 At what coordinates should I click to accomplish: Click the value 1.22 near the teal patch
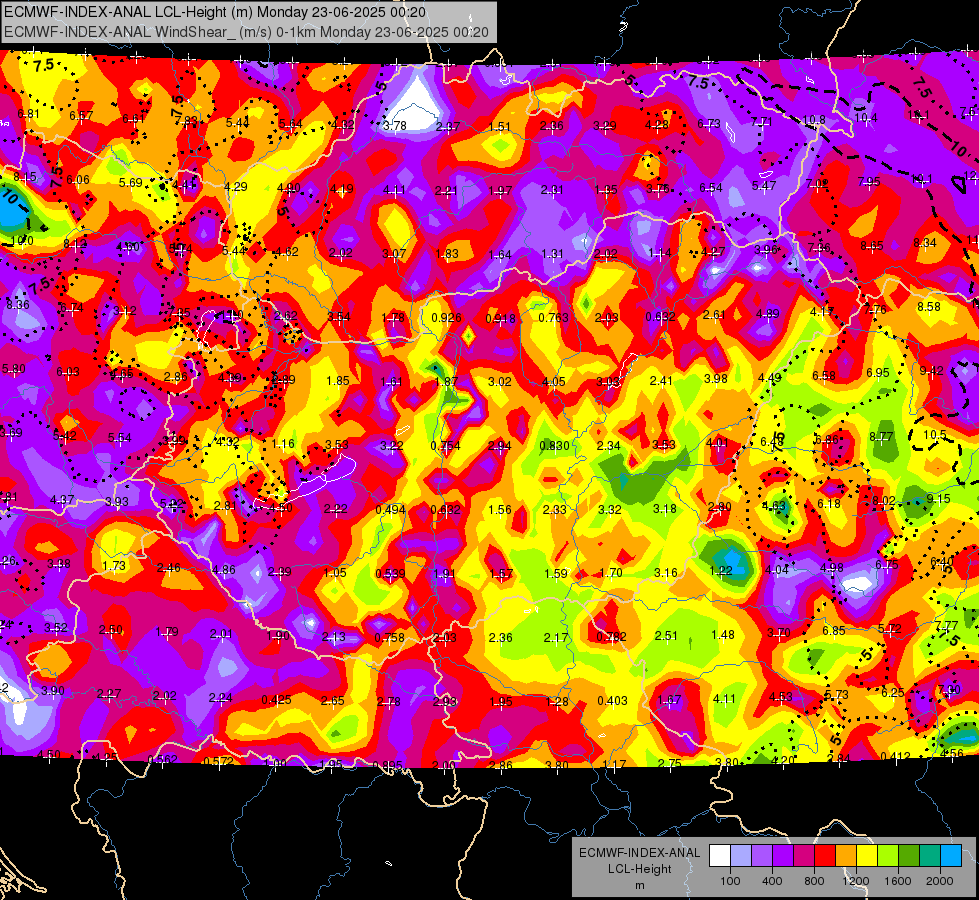[x=721, y=570]
